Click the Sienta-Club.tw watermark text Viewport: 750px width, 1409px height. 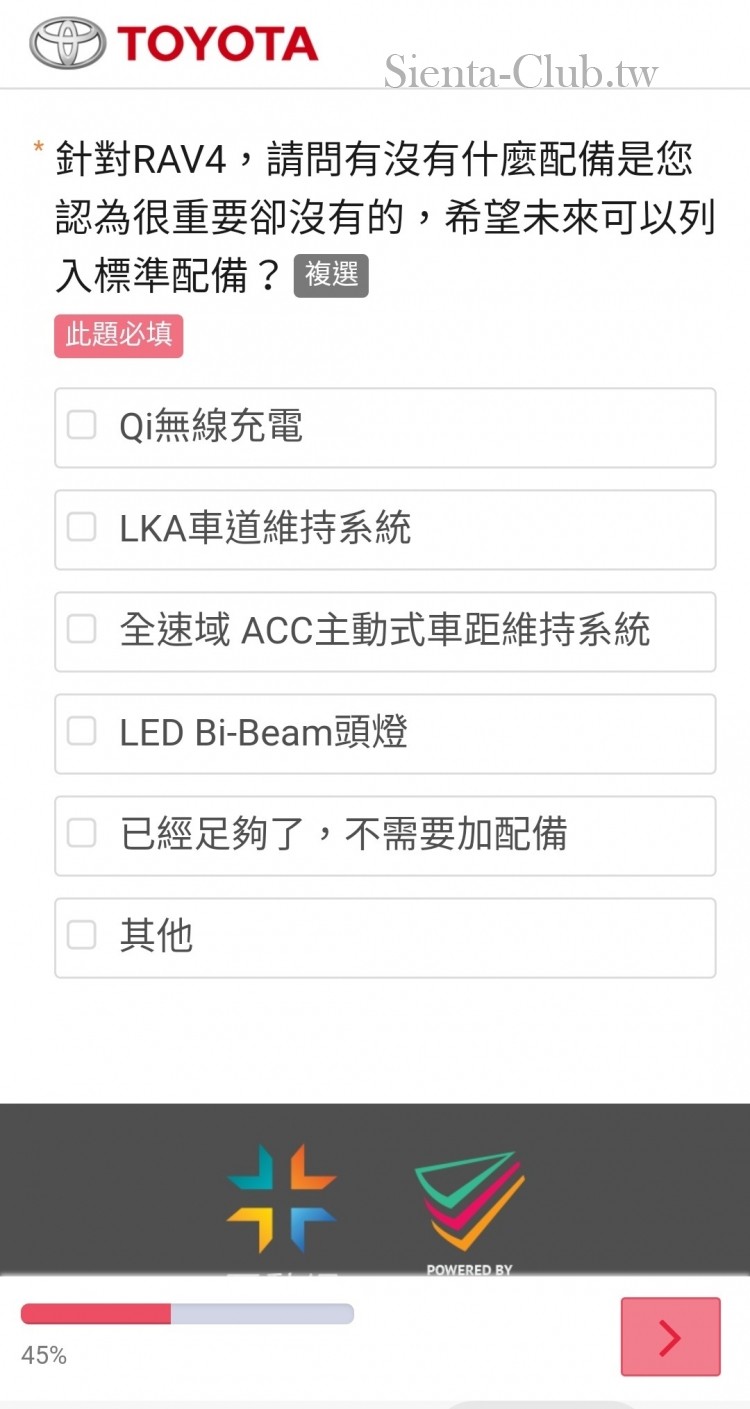coord(521,72)
